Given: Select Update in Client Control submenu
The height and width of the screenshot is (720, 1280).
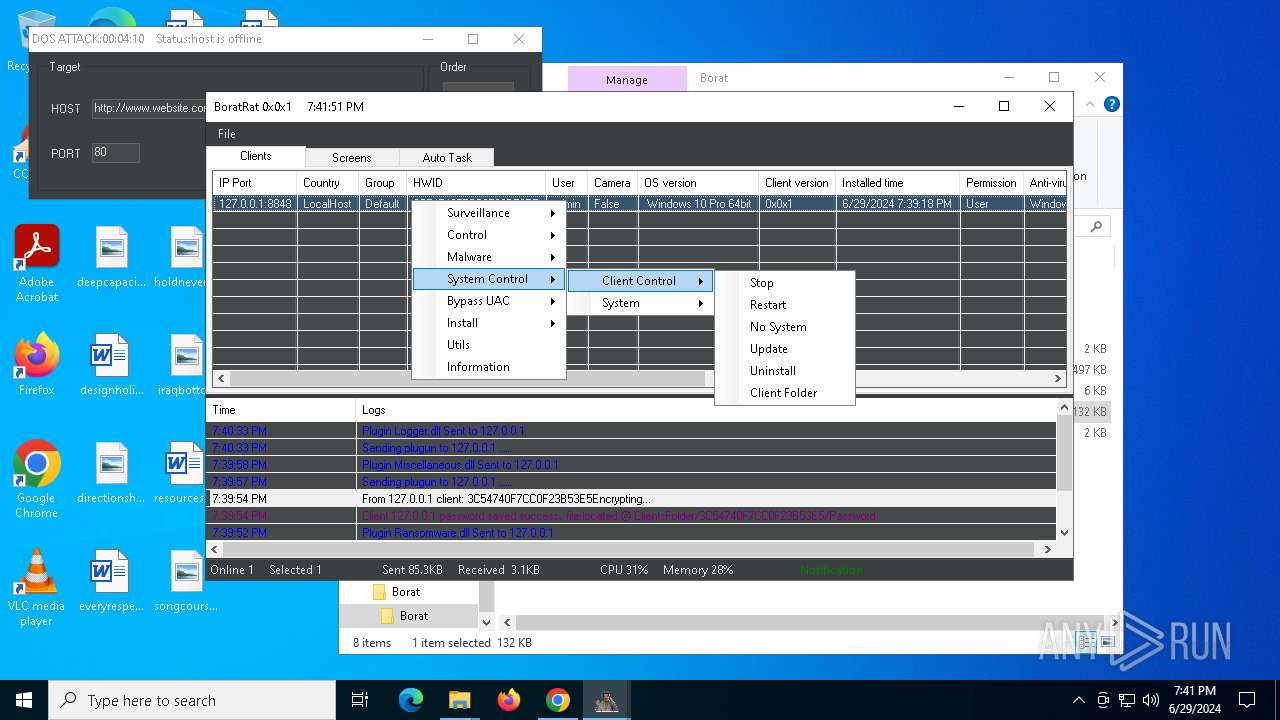Looking at the screenshot, I should [x=785, y=349].
